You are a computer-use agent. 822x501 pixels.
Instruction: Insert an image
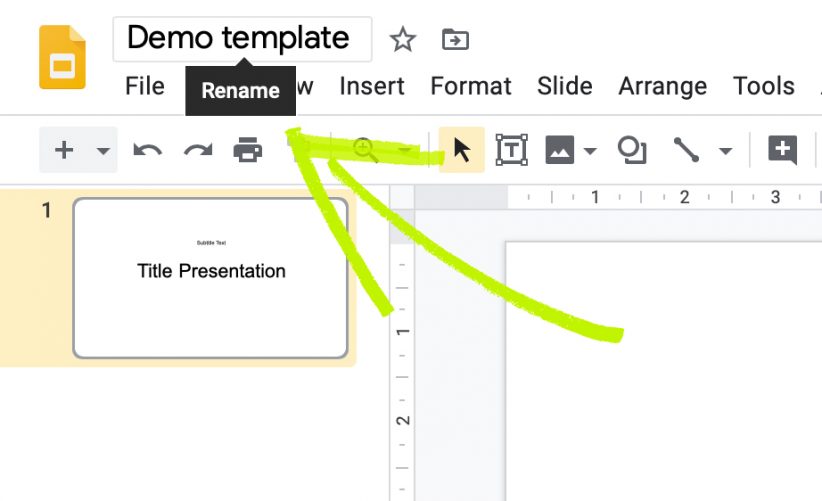tap(560, 150)
